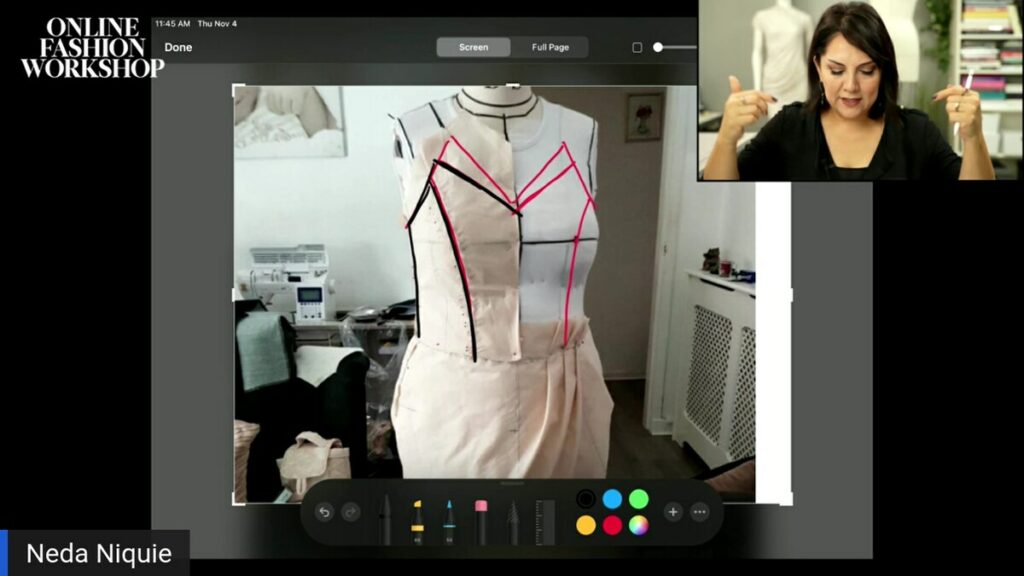
Task: Select the black pen tool
Action: pos(385,520)
